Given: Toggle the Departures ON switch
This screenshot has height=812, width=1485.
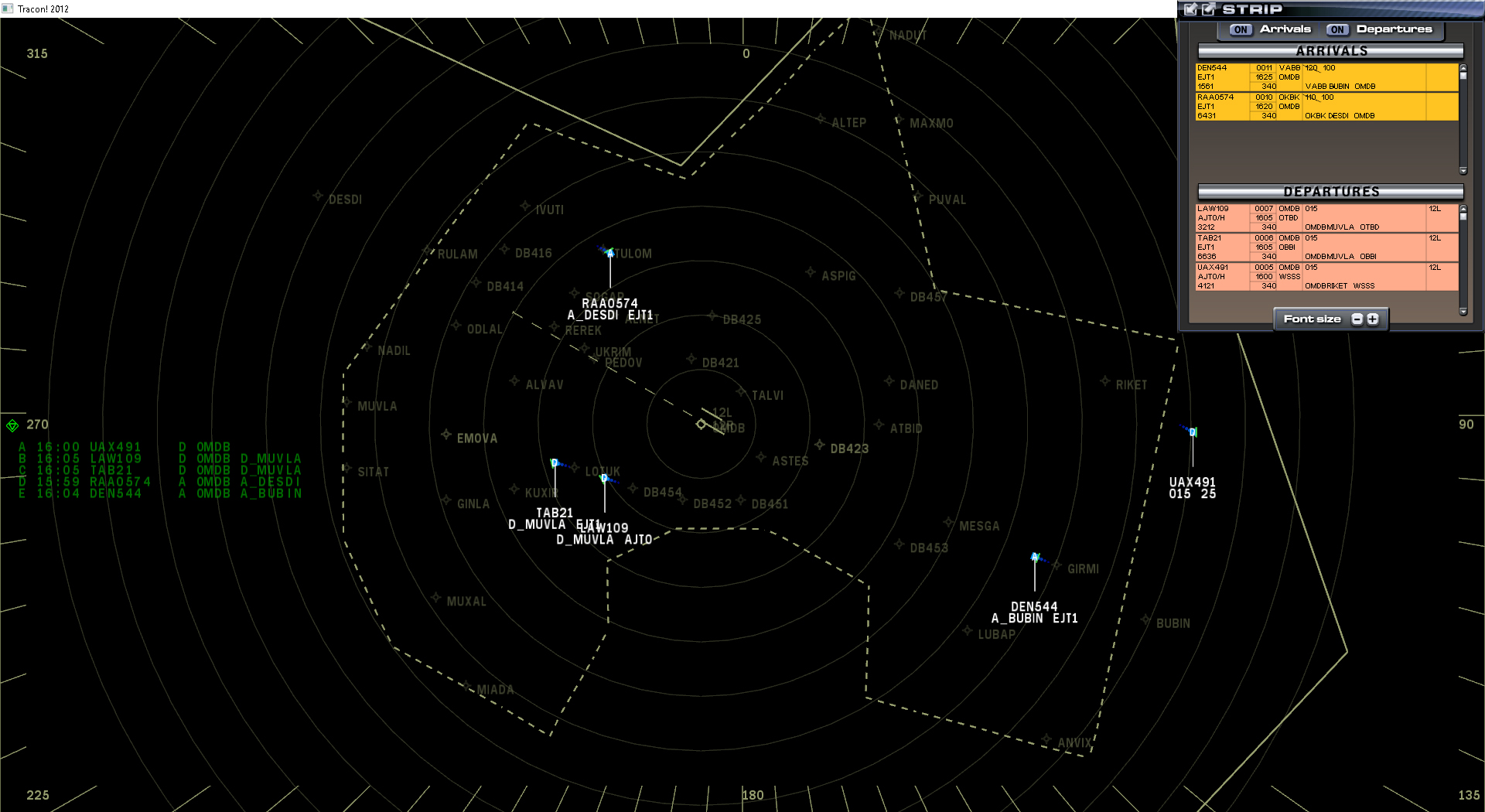Looking at the screenshot, I should point(1337,29).
